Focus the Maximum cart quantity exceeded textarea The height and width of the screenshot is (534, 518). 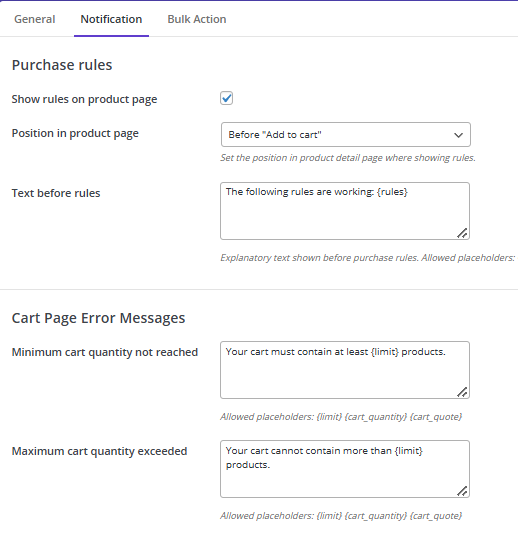(x=345, y=469)
